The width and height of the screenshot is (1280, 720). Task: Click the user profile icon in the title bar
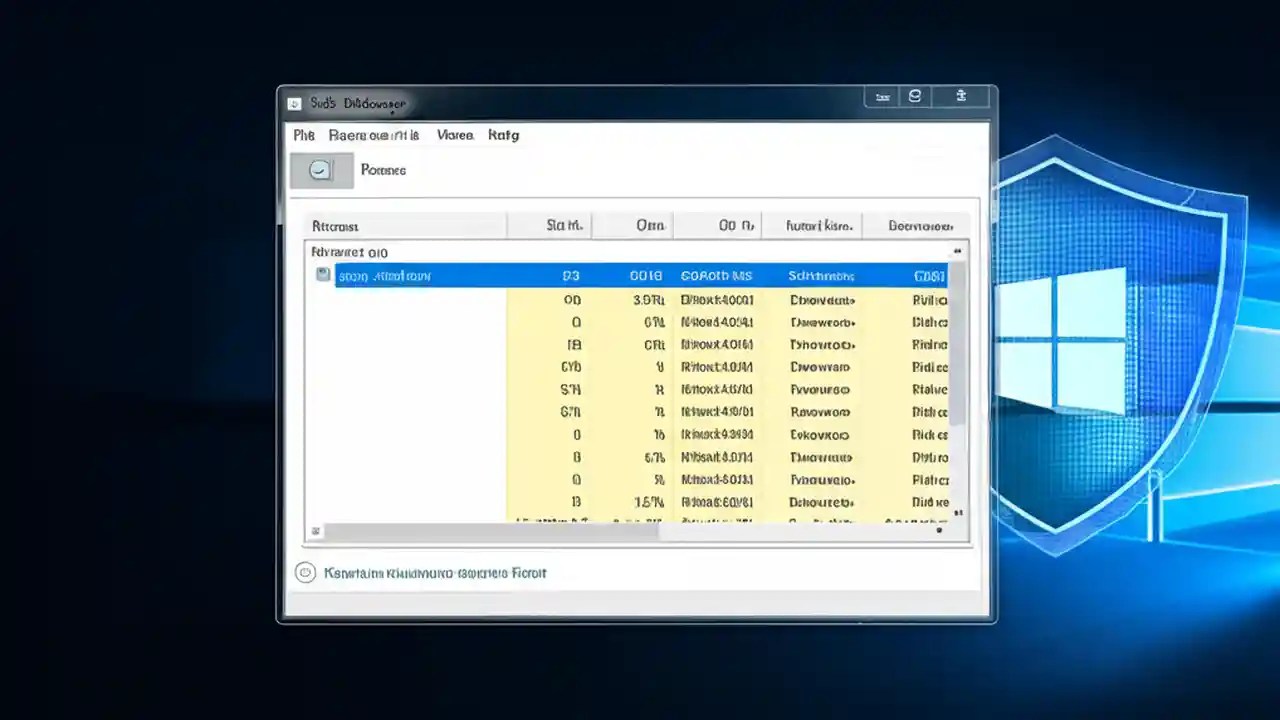point(915,96)
